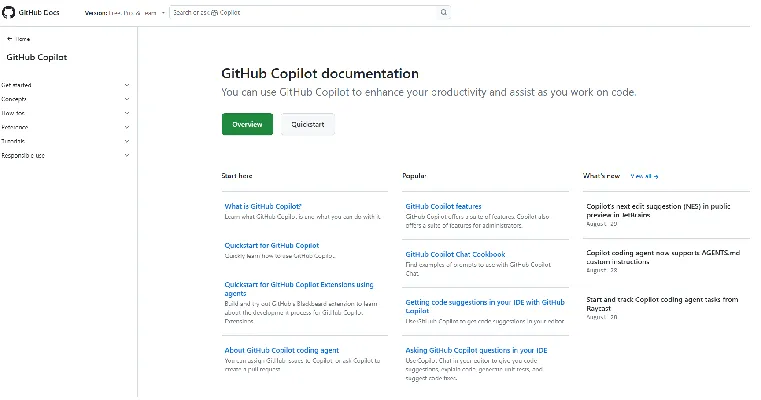The width and height of the screenshot is (761, 400).
Task: Open GitHub Copilot Chat Cookbook article
Action: (455, 254)
